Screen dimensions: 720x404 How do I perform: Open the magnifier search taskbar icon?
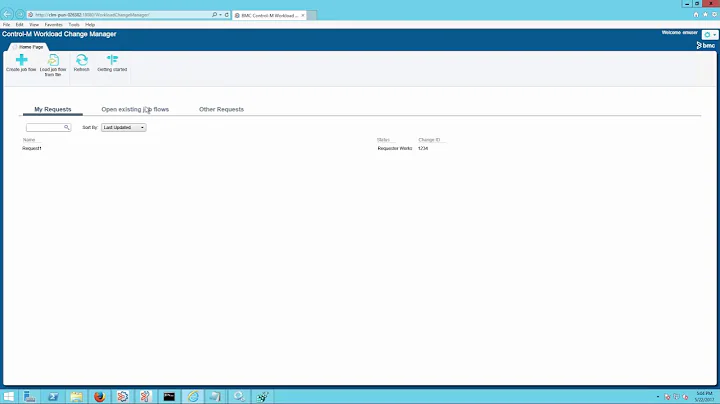pos(239,397)
